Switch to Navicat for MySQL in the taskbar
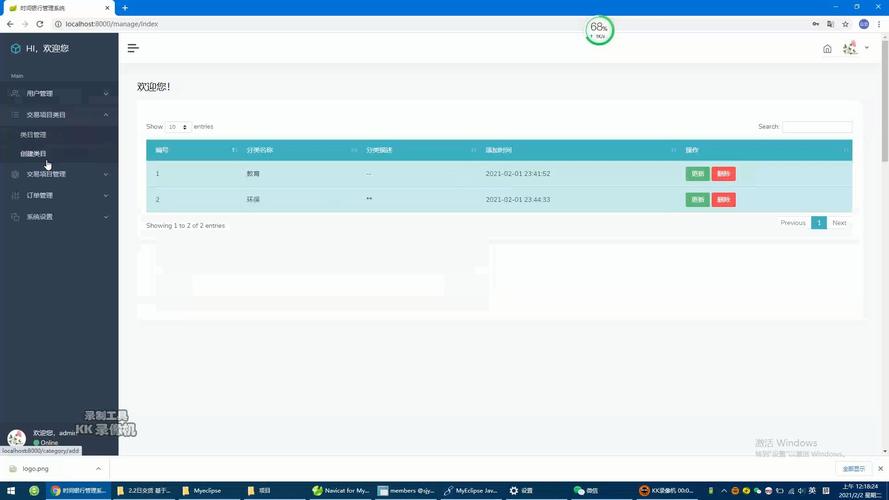This screenshot has width=889, height=500. click(x=340, y=491)
